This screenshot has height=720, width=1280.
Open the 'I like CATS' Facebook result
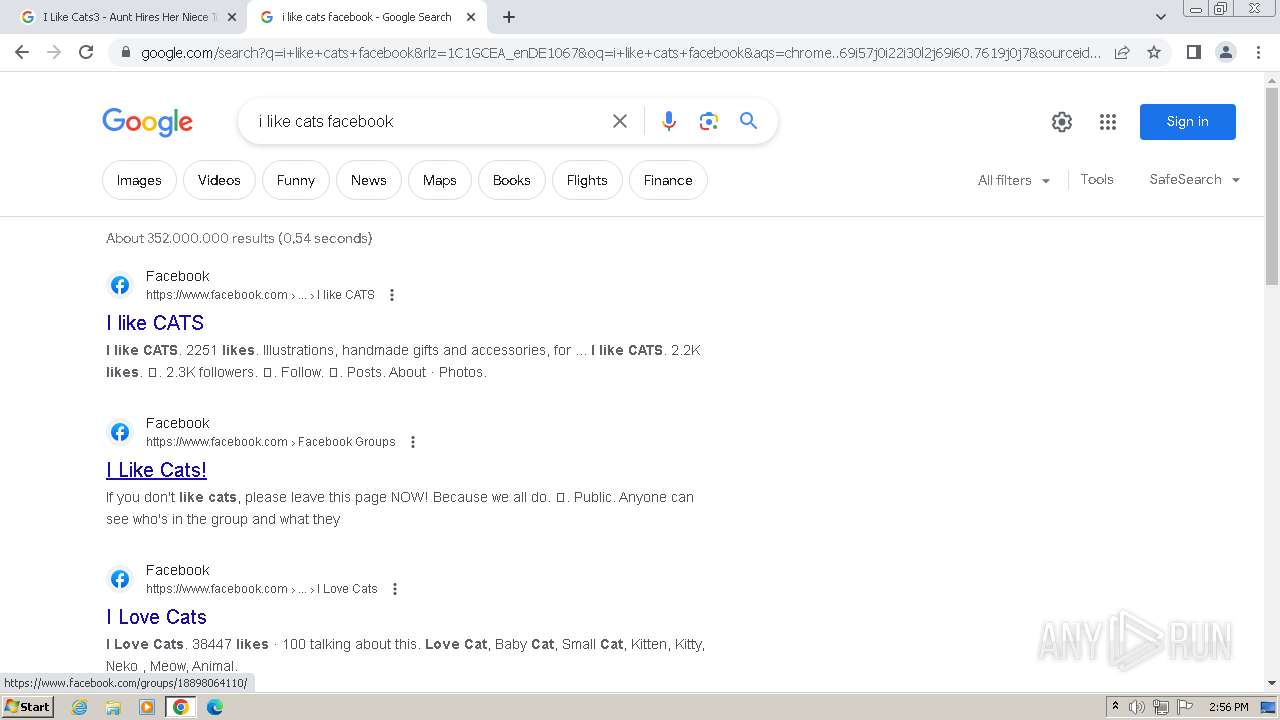coord(155,323)
